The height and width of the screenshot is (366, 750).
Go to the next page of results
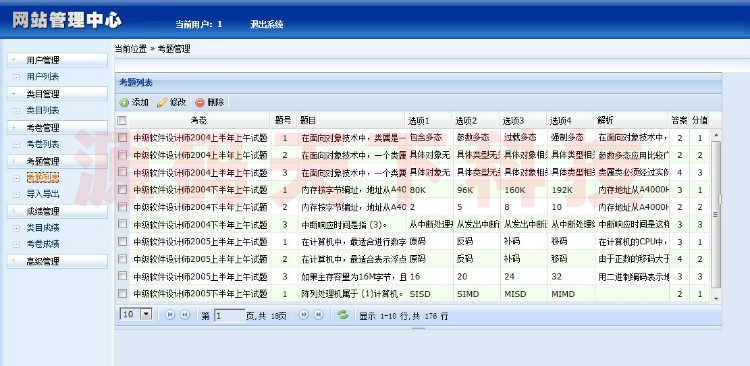pyautogui.click(x=304, y=314)
